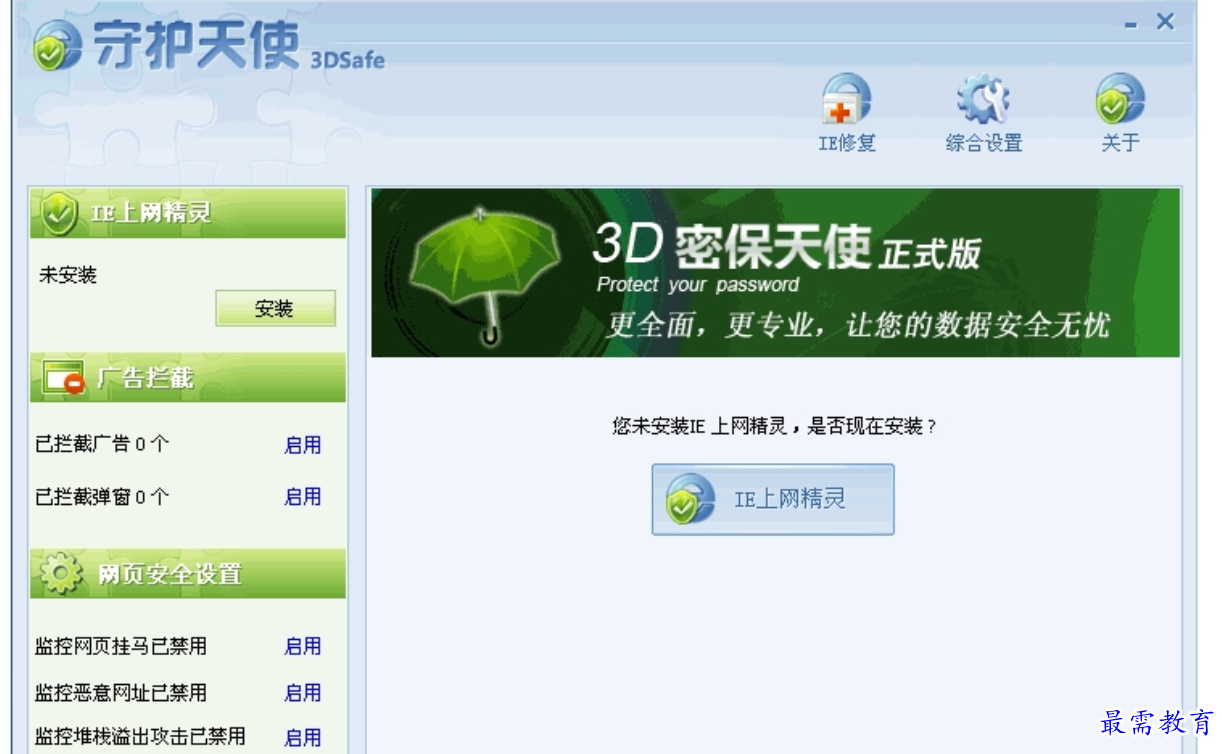Click the 安装 button under 未安装
This screenshot has width=1222, height=754.
275,309
